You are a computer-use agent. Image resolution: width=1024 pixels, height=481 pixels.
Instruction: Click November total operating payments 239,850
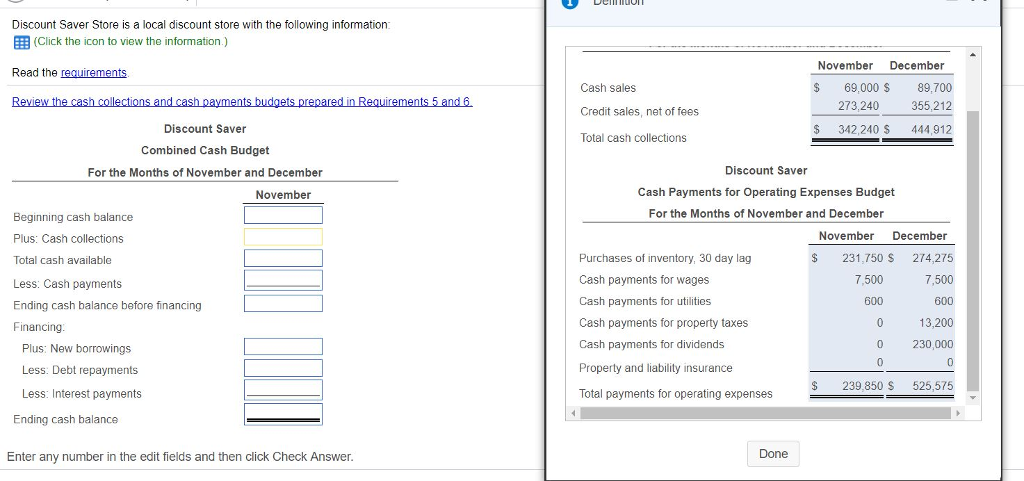point(863,386)
